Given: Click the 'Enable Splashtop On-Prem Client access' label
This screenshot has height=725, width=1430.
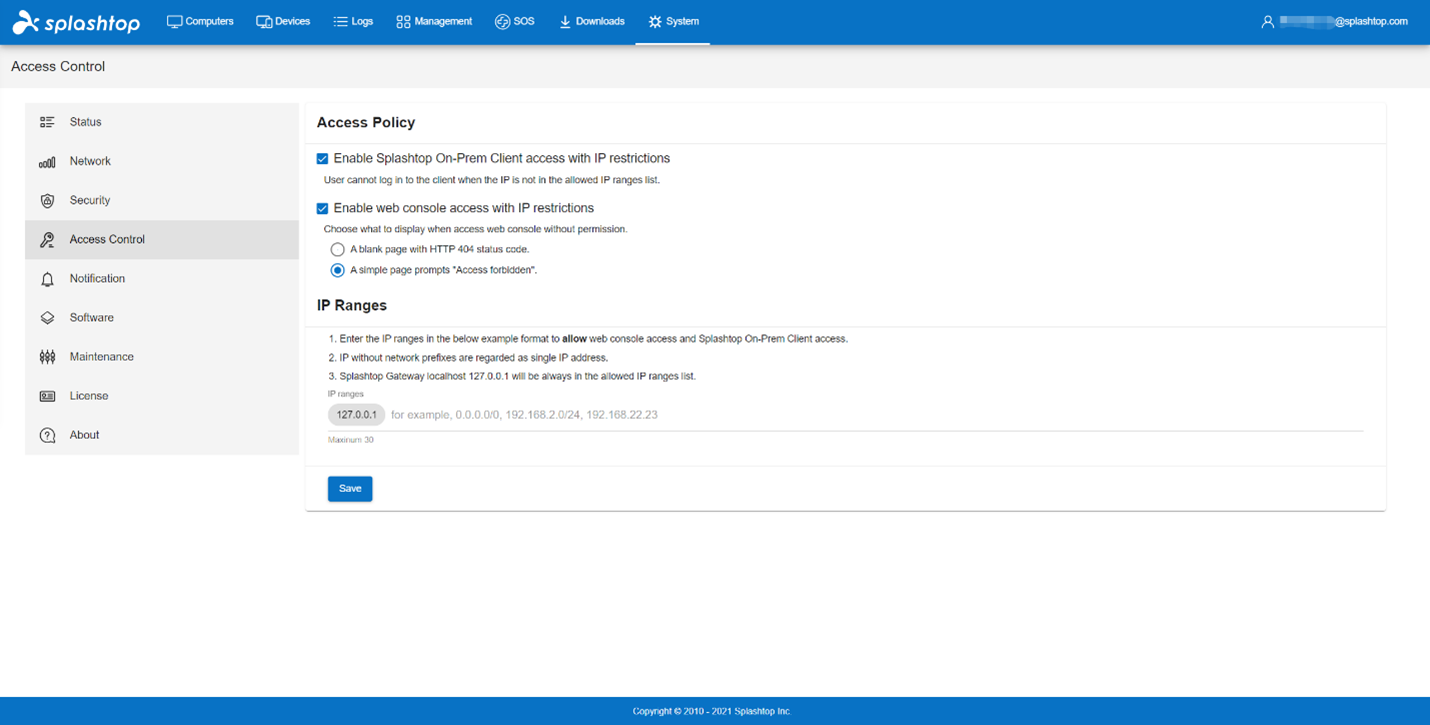Looking at the screenshot, I should coord(502,158).
